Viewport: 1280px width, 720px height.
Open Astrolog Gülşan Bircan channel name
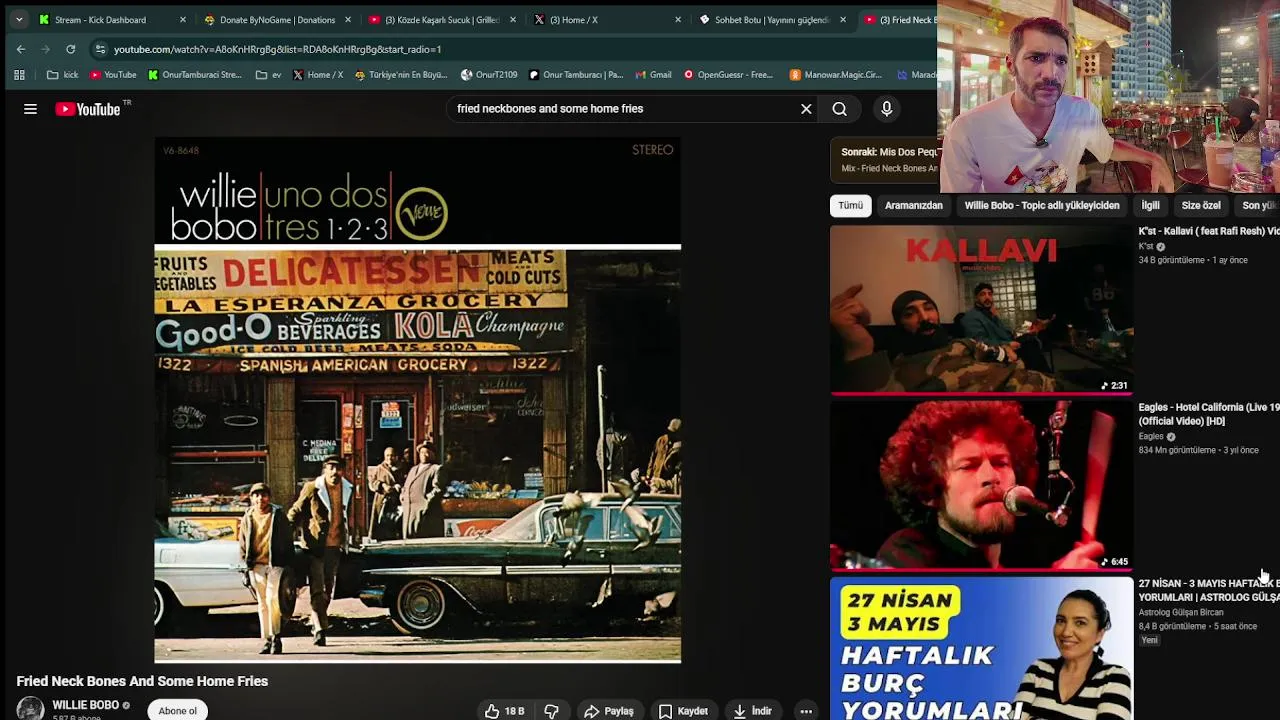tap(1180, 612)
